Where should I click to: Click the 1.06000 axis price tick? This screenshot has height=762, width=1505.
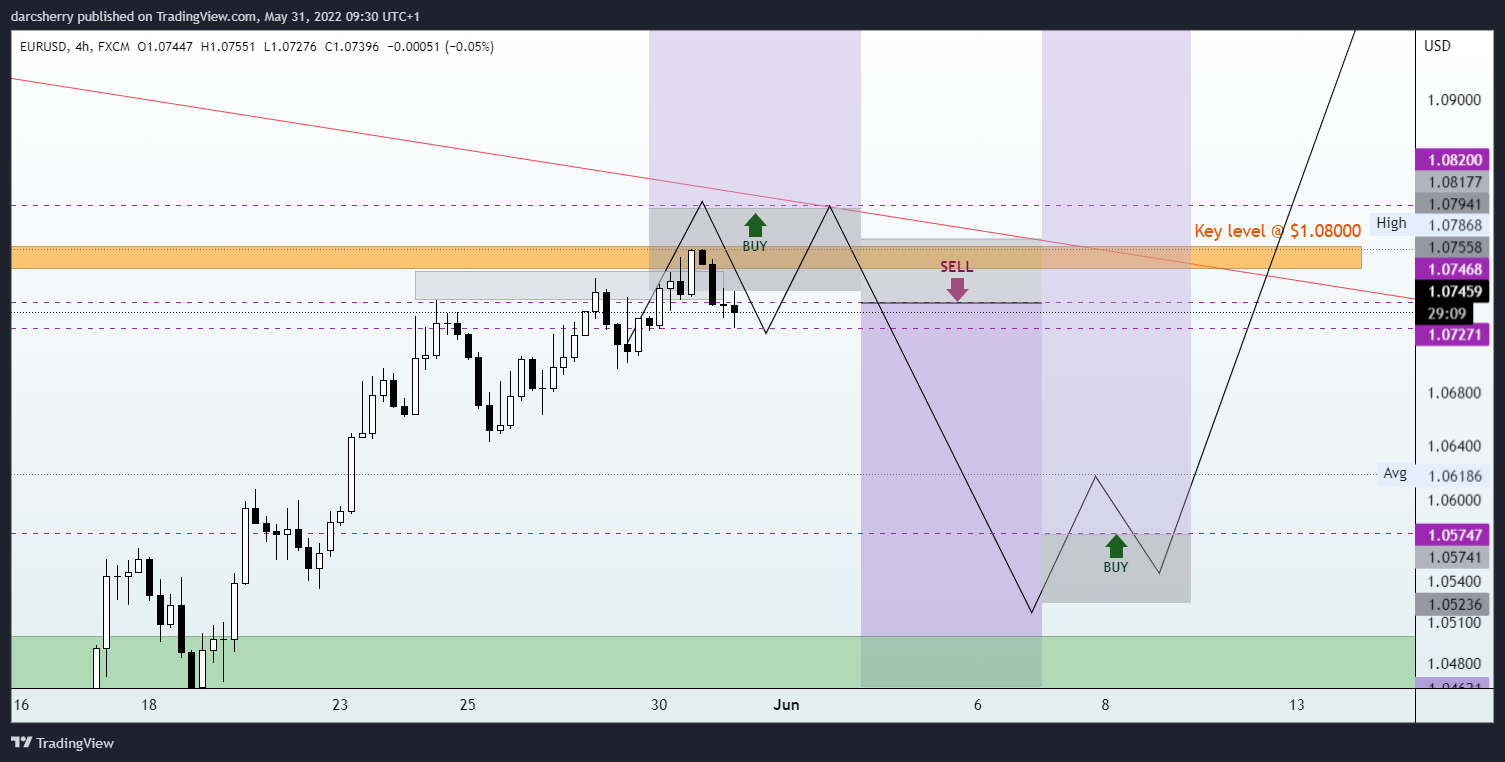tap(1453, 500)
